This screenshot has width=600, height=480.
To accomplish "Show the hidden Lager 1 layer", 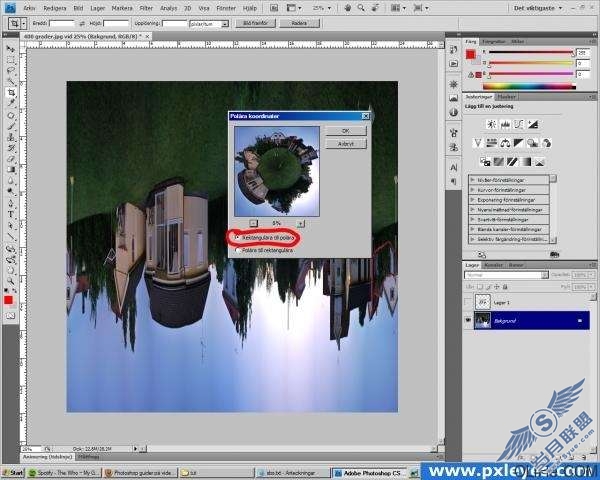I will coord(468,302).
